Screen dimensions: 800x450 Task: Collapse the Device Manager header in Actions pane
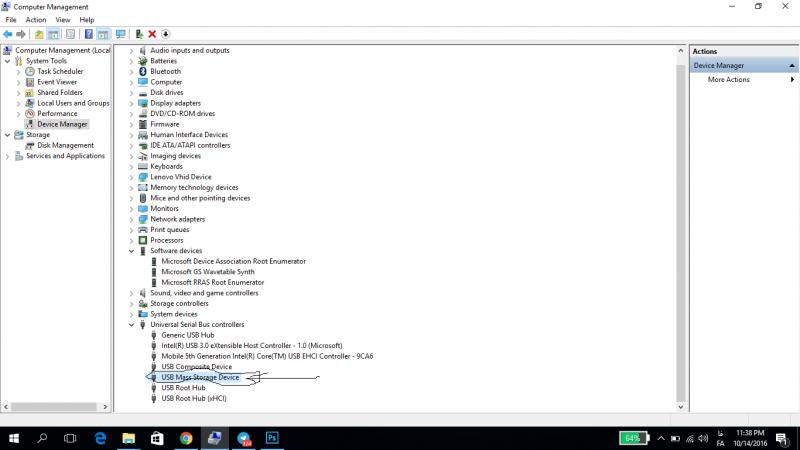point(792,66)
